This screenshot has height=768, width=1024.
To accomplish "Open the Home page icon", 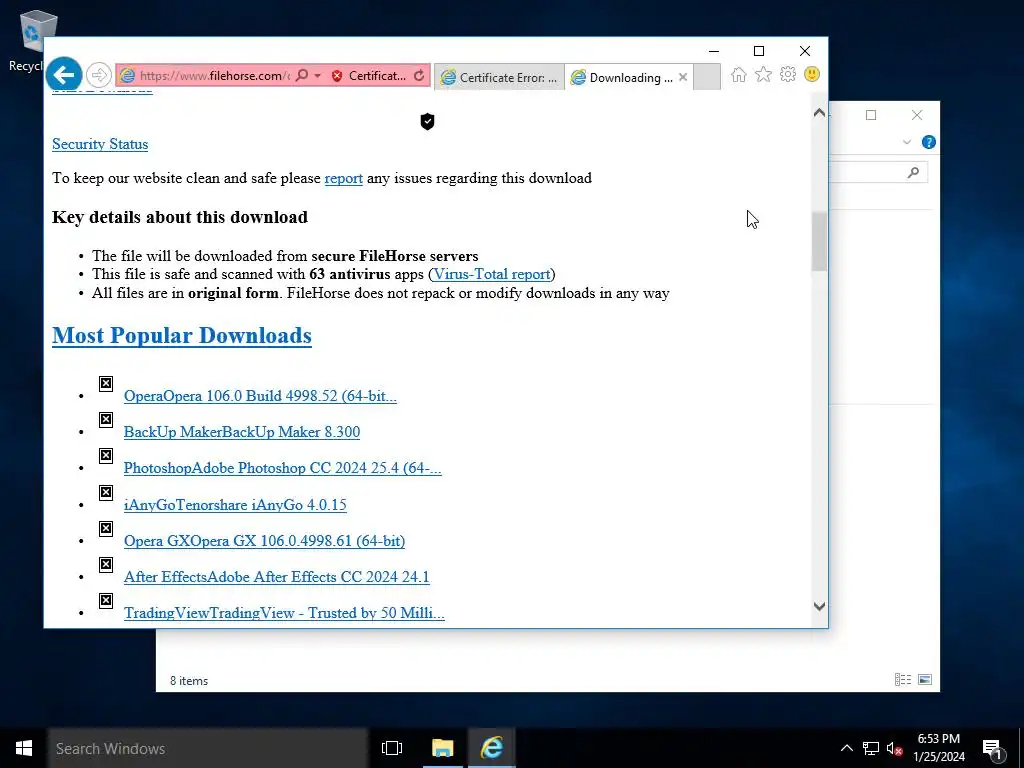I will click(739, 74).
